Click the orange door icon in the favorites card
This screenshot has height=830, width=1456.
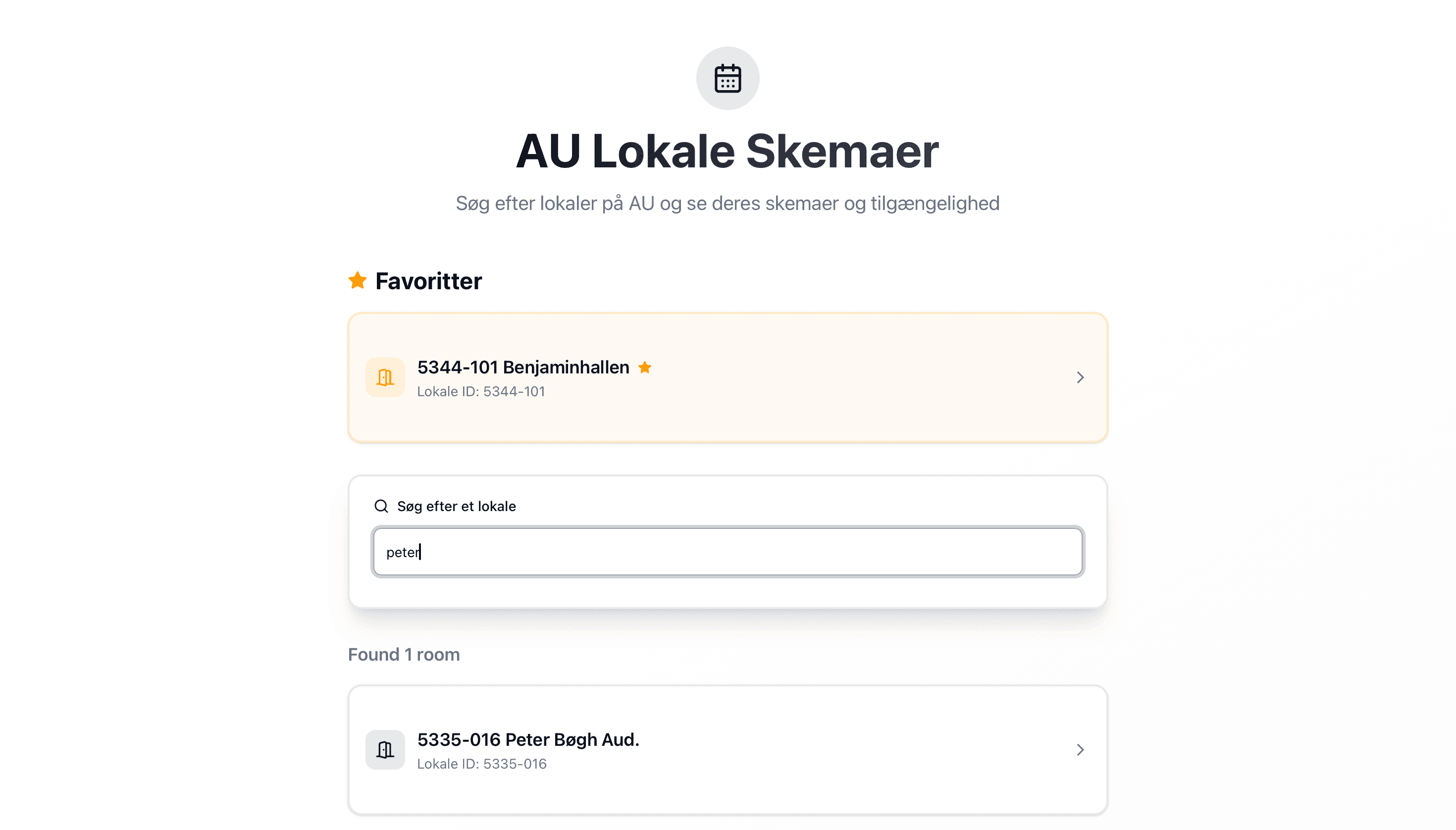[385, 377]
